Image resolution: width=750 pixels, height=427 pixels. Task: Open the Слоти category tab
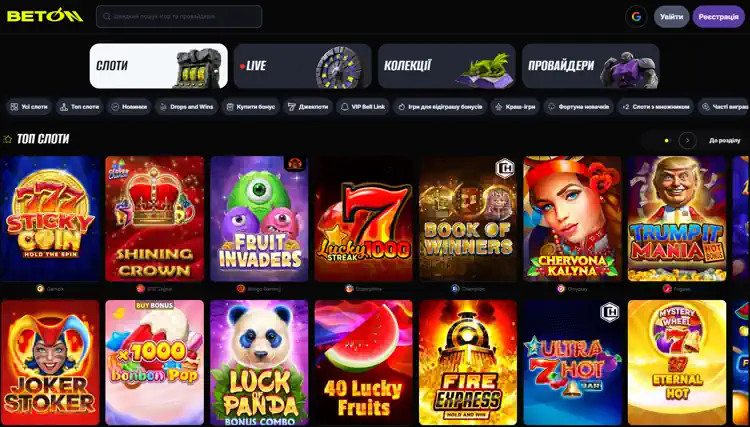159,66
